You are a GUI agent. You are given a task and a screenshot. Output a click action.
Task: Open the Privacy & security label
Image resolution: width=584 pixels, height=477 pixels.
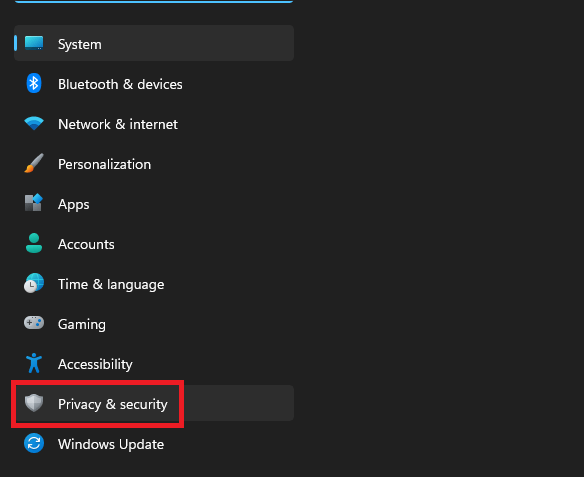coord(112,404)
